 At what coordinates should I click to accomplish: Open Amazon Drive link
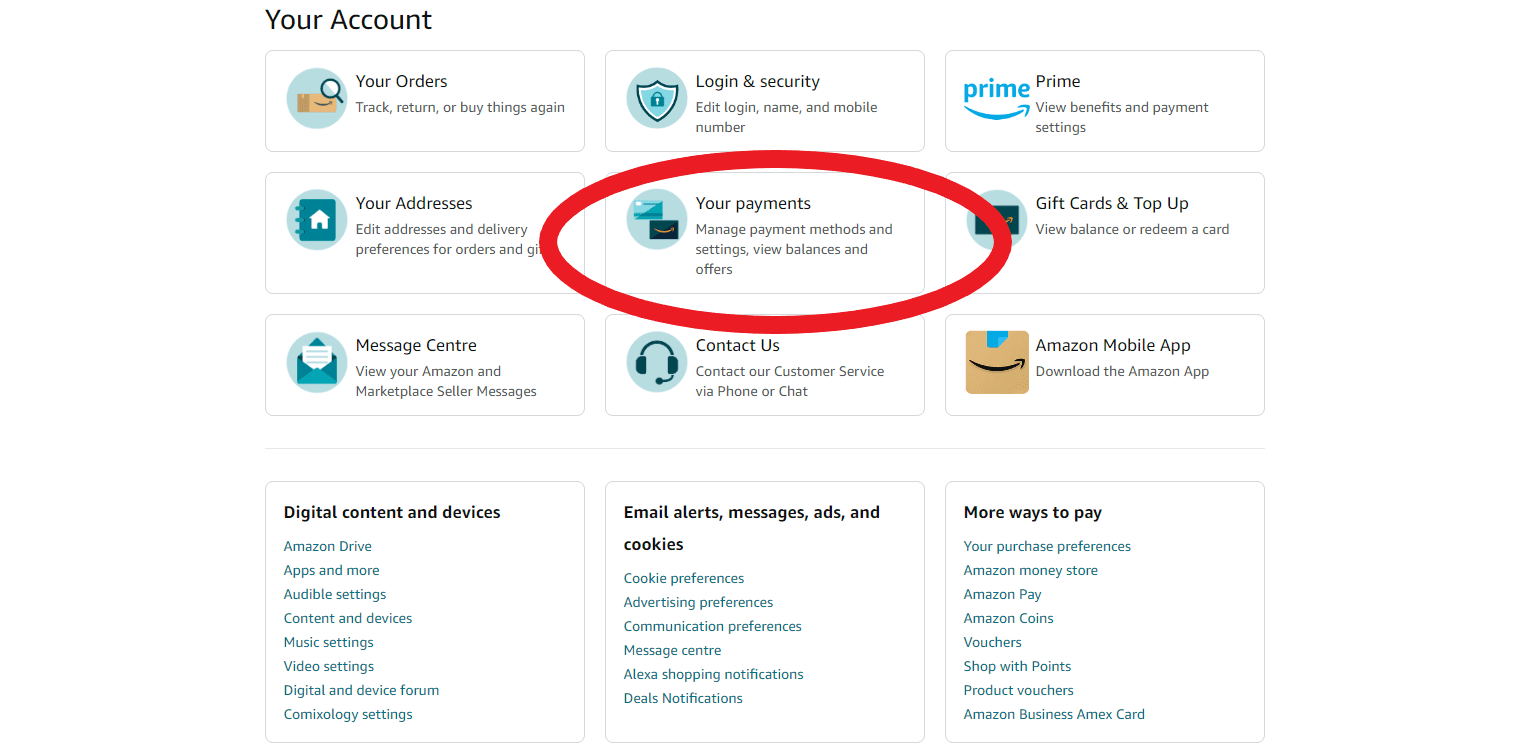click(327, 546)
